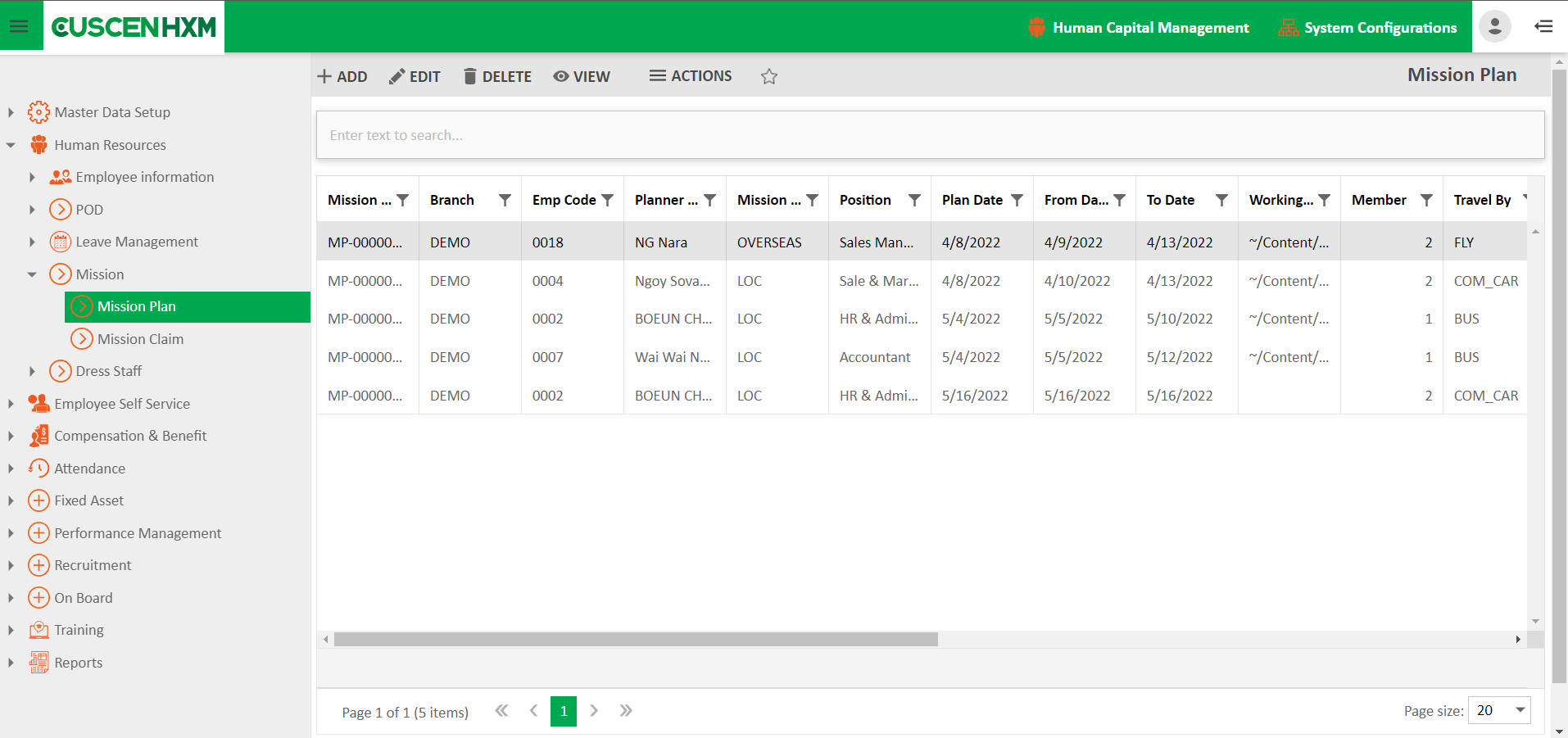The height and width of the screenshot is (738, 1568).
Task: Select Mission Claim in the sidebar
Action: (x=140, y=339)
